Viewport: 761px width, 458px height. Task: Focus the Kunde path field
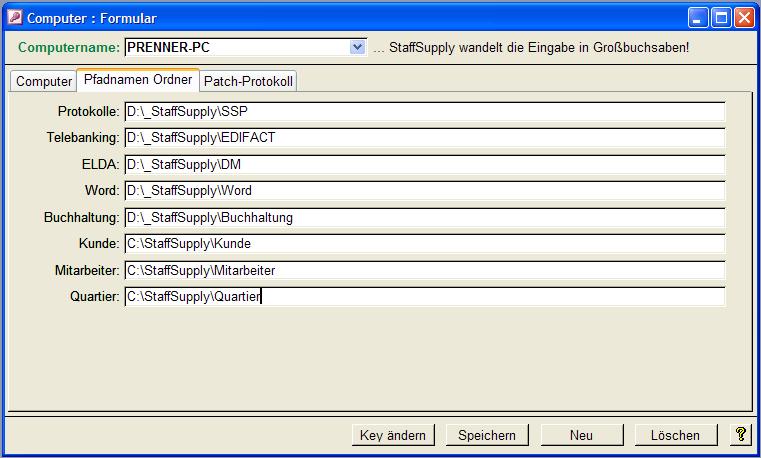[x=424, y=243]
